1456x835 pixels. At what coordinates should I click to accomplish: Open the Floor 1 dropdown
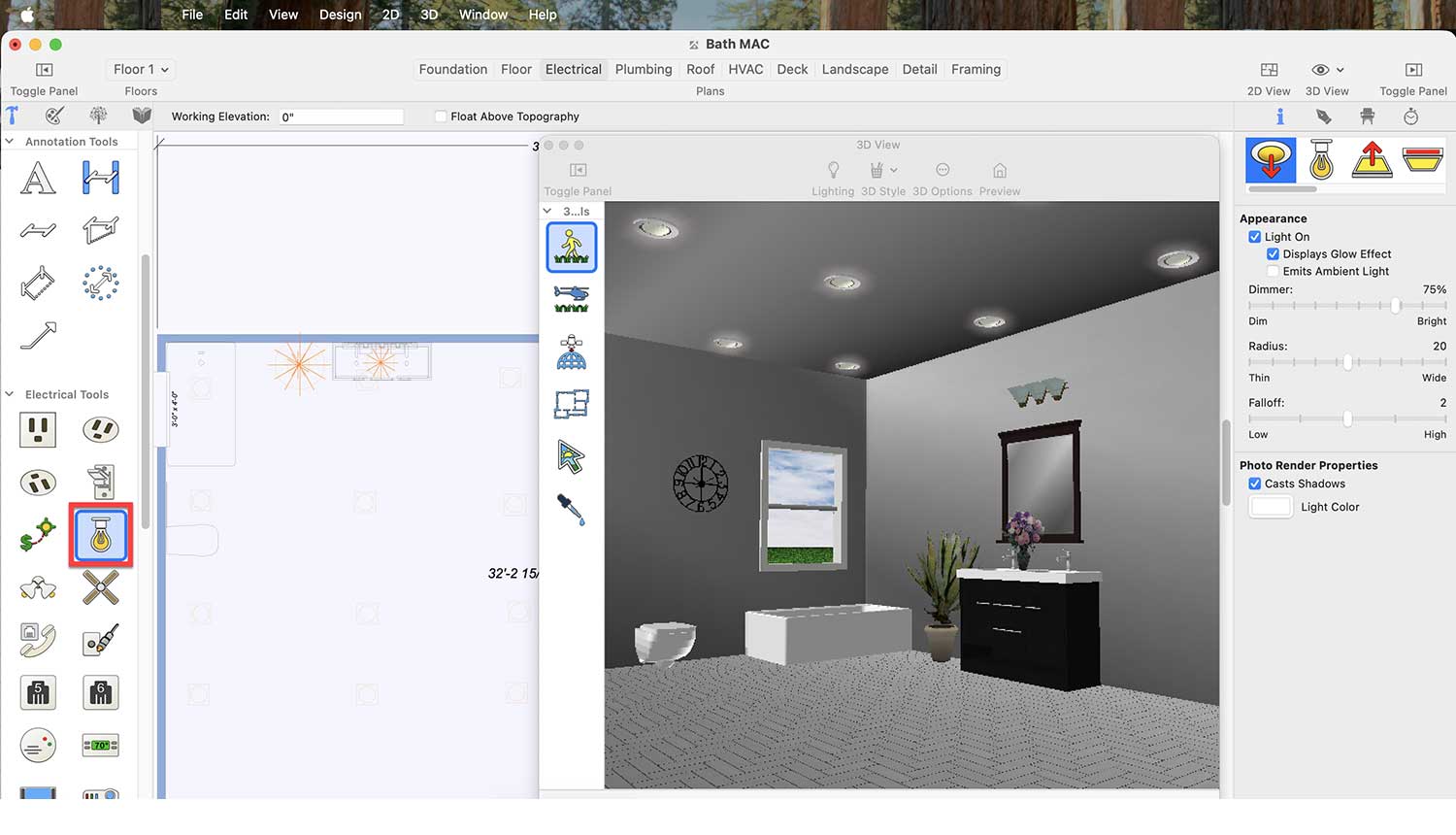tap(141, 70)
